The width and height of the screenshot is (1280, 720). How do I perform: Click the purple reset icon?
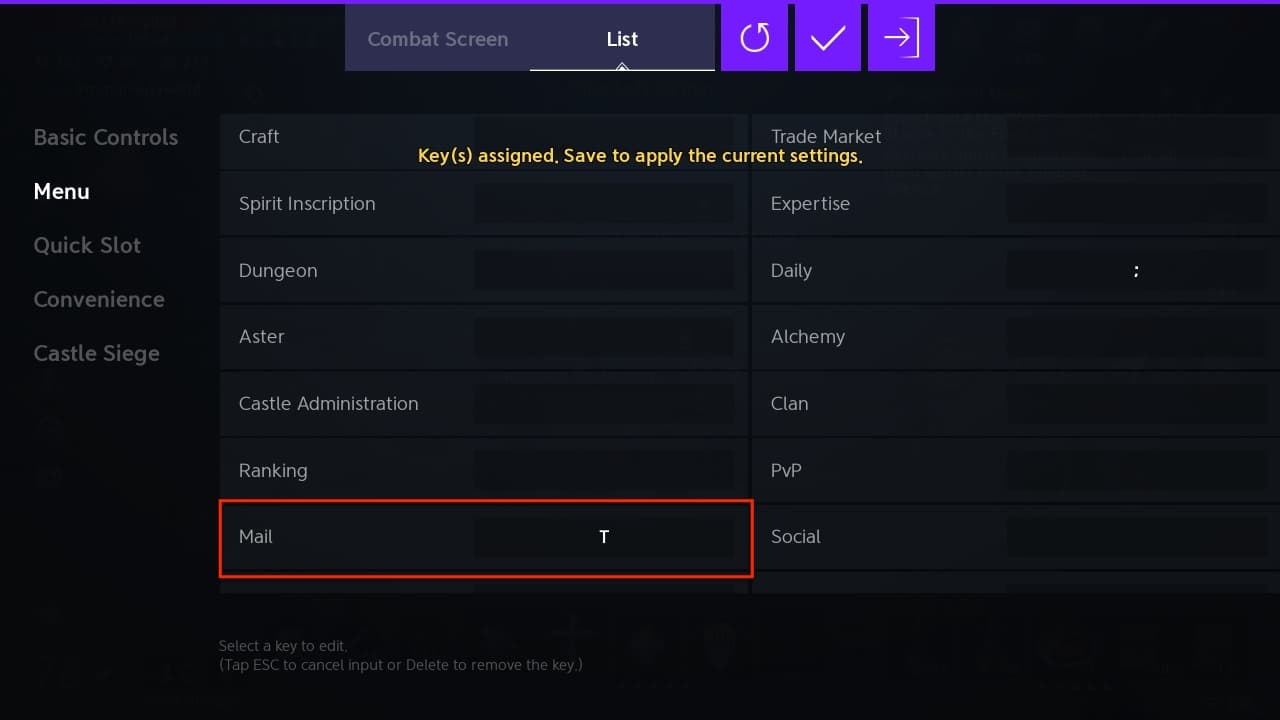tap(754, 37)
